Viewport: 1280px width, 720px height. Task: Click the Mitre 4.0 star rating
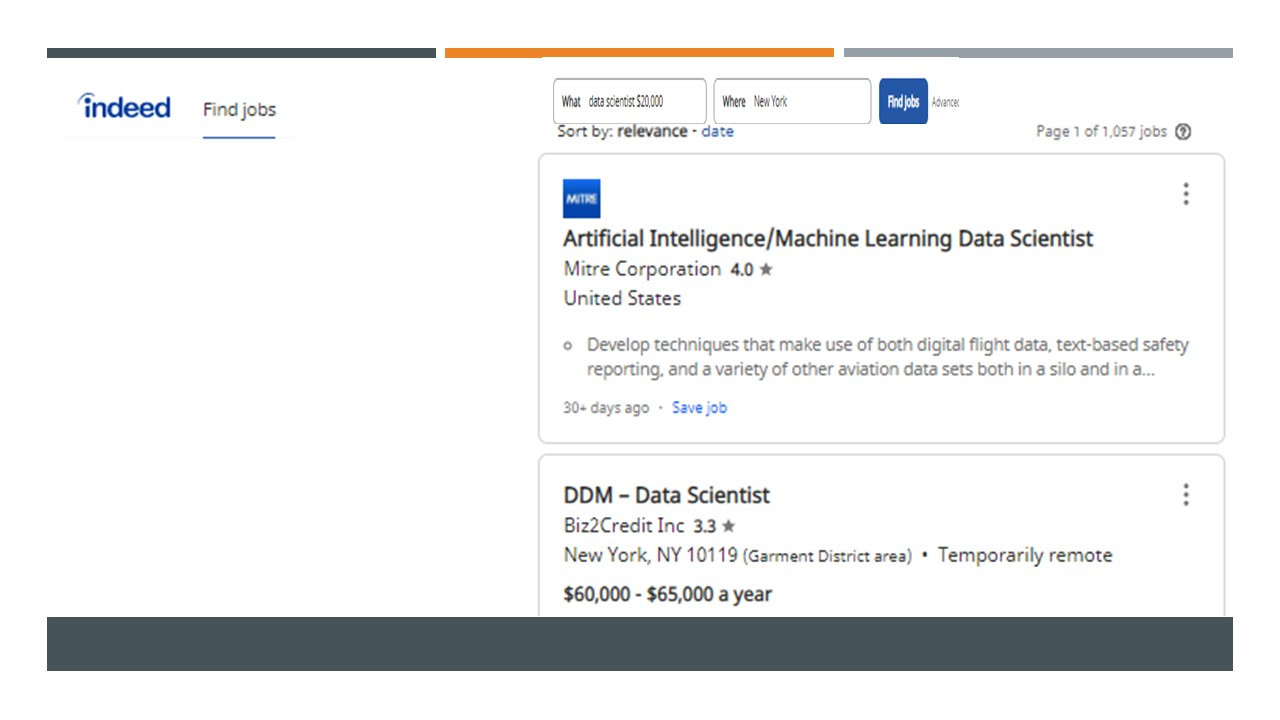pyautogui.click(x=751, y=269)
